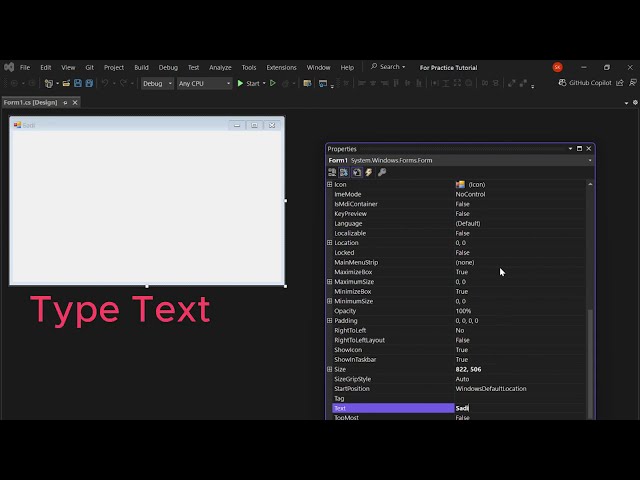Pin the Form1.cs [Design] tab
This screenshot has width=640, height=480.
coord(65,103)
